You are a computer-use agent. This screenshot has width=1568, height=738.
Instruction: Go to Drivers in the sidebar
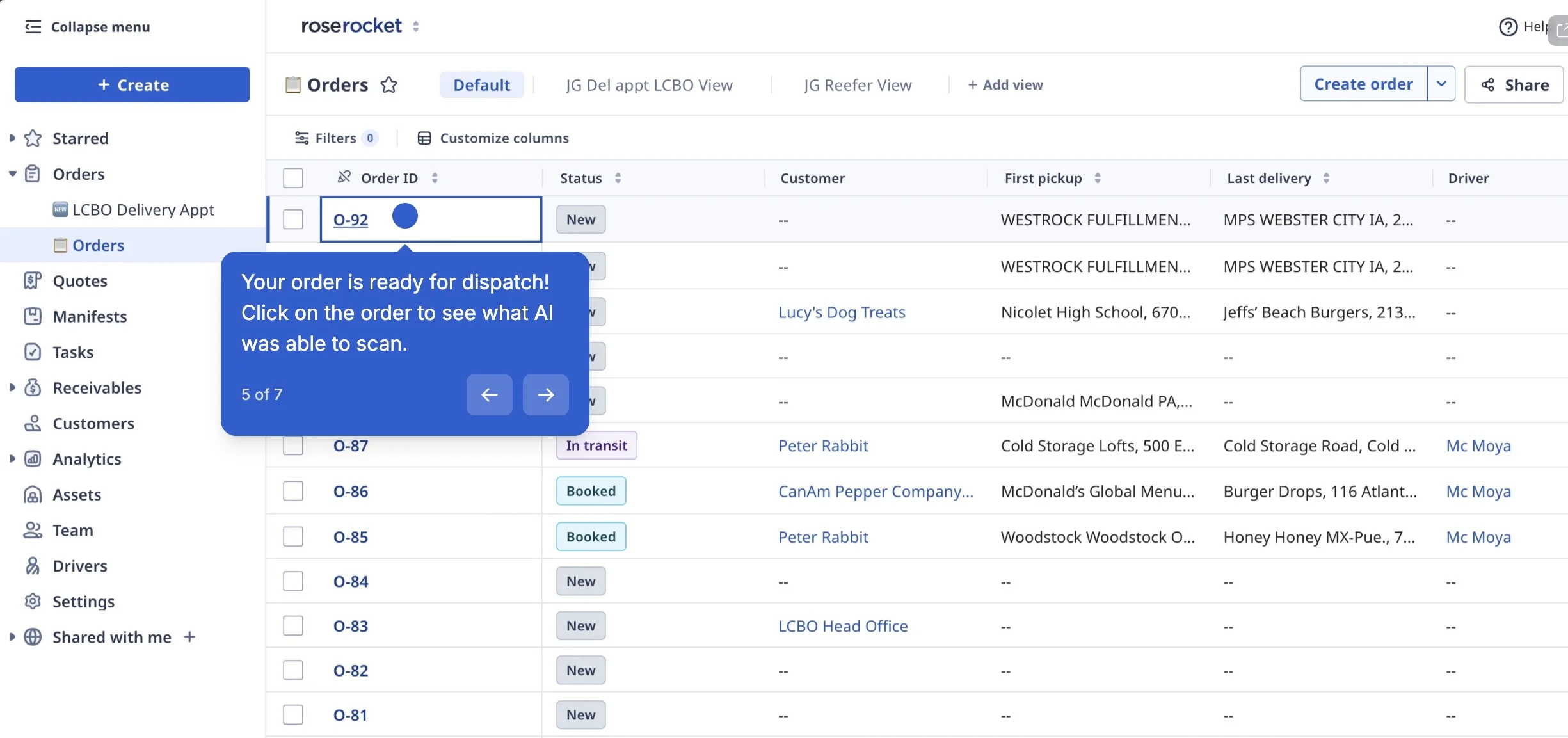coord(80,566)
